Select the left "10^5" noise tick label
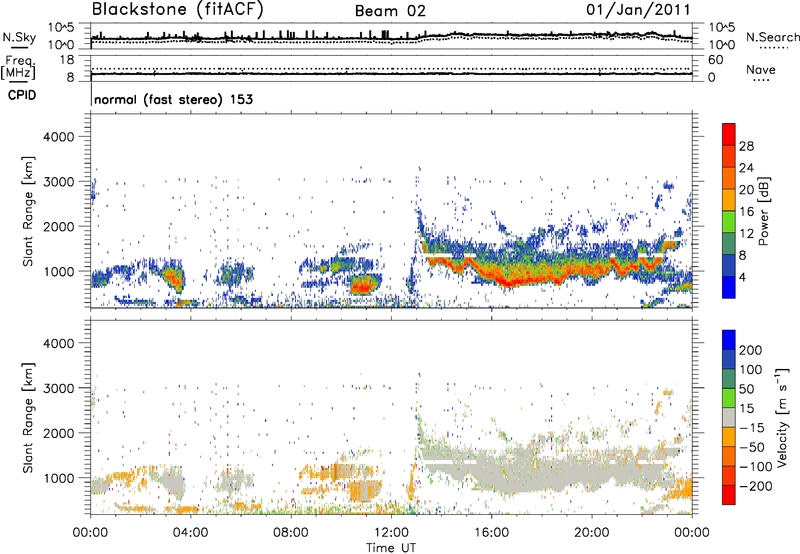 61,28
